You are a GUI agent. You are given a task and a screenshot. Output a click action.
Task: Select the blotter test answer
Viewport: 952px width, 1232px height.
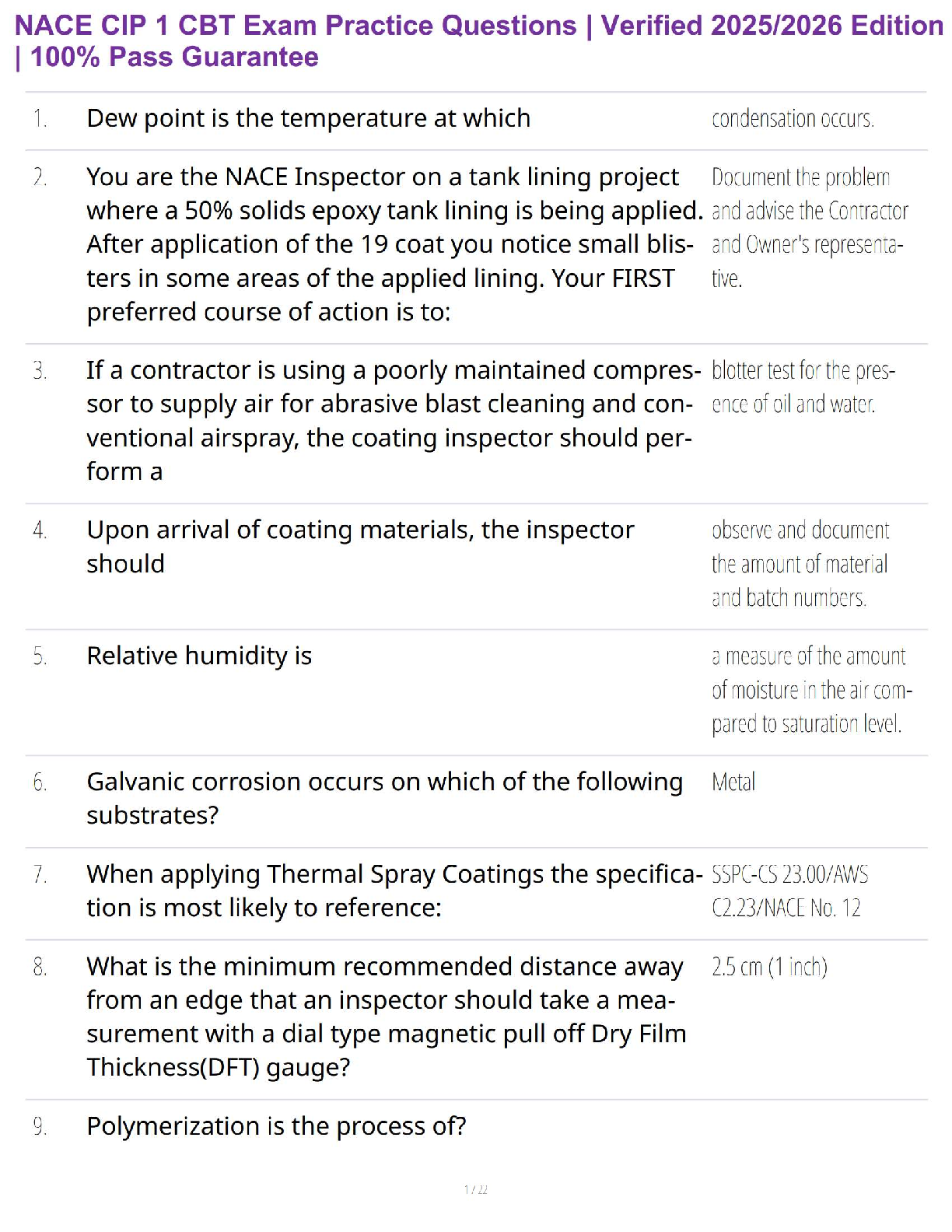point(803,387)
